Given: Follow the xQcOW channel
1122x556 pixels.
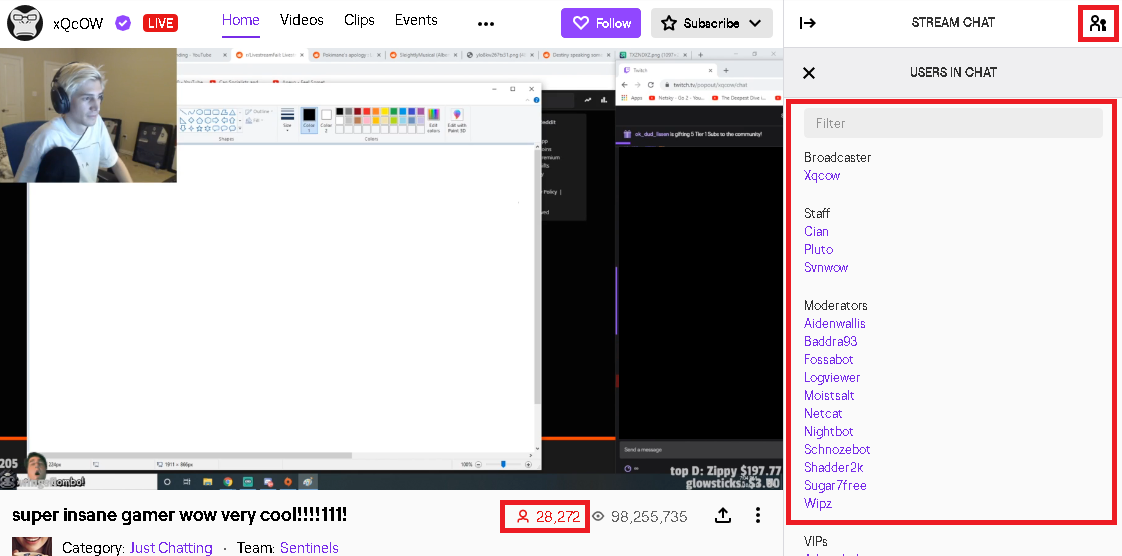Looking at the screenshot, I should pyautogui.click(x=601, y=23).
